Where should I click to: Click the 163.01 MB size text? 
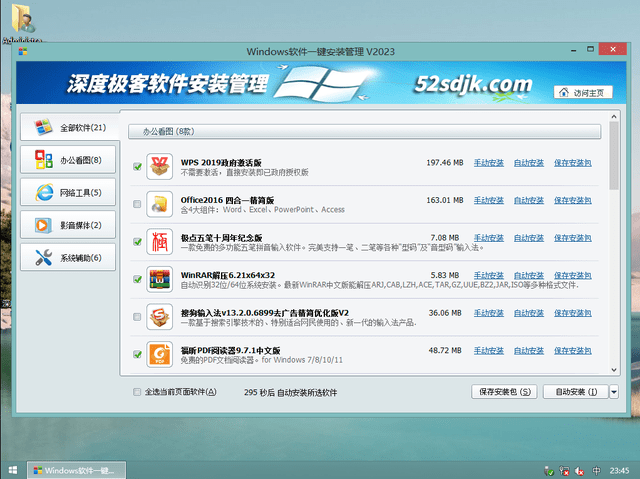point(445,200)
